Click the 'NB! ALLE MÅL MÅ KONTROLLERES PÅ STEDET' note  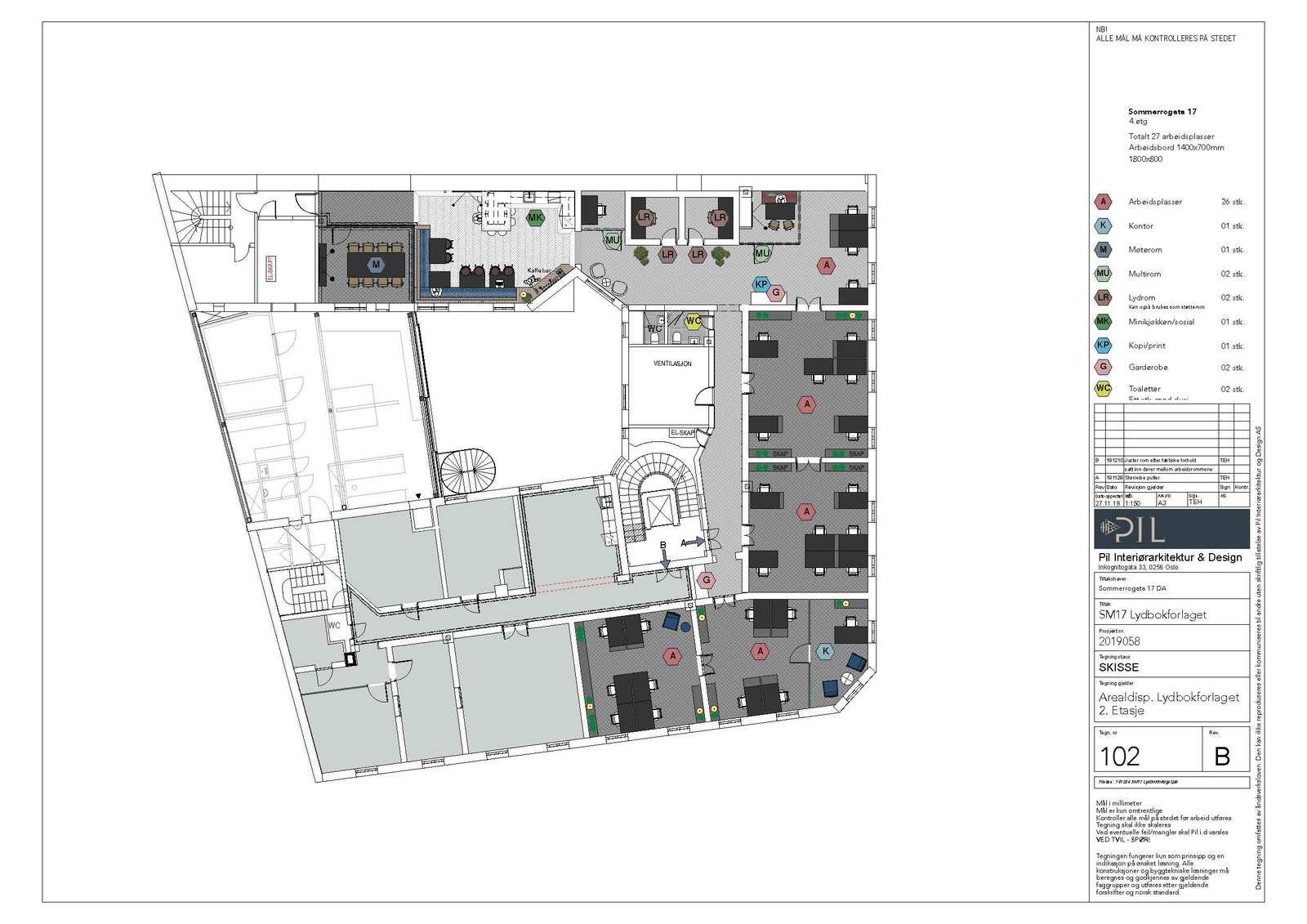point(1166,33)
